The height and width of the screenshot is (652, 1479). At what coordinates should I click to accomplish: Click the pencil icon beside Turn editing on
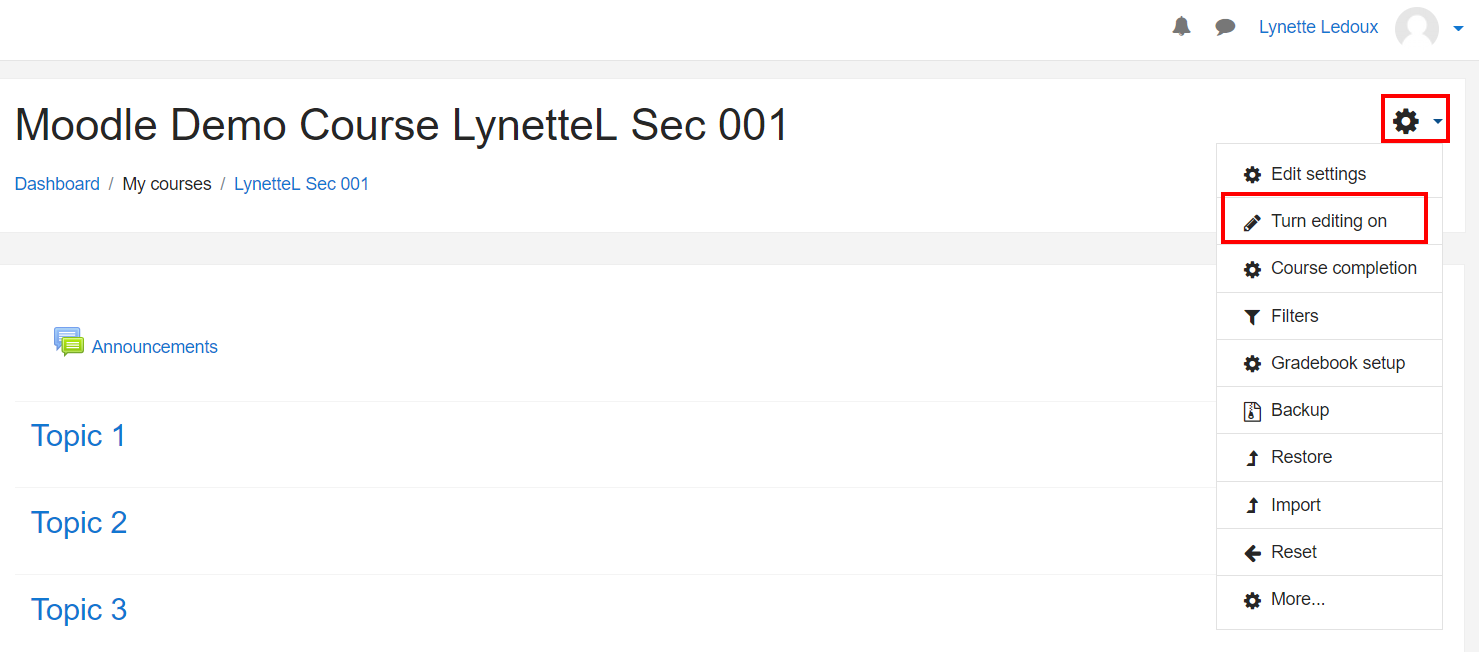(x=1252, y=222)
